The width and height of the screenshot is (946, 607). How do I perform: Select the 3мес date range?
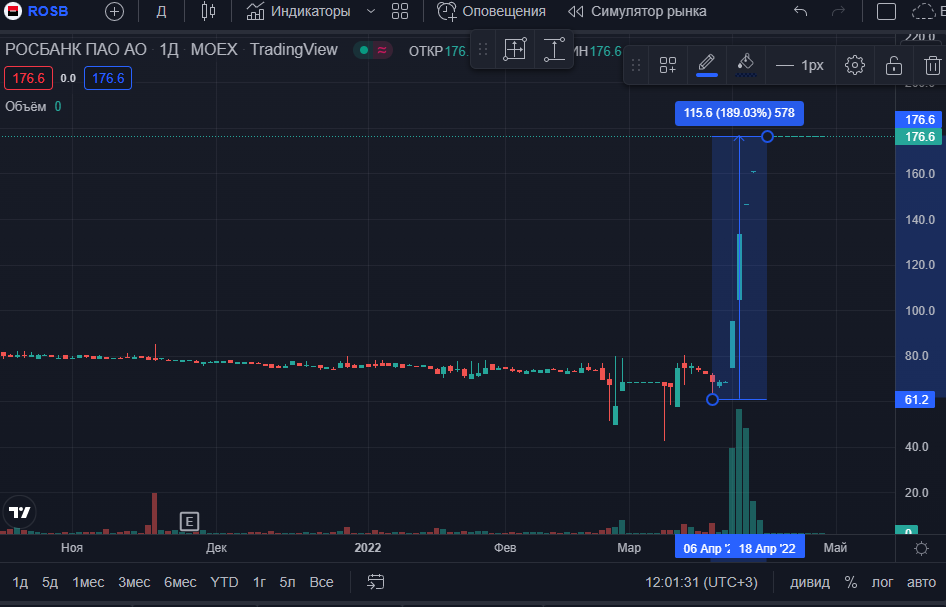point(134,582)
